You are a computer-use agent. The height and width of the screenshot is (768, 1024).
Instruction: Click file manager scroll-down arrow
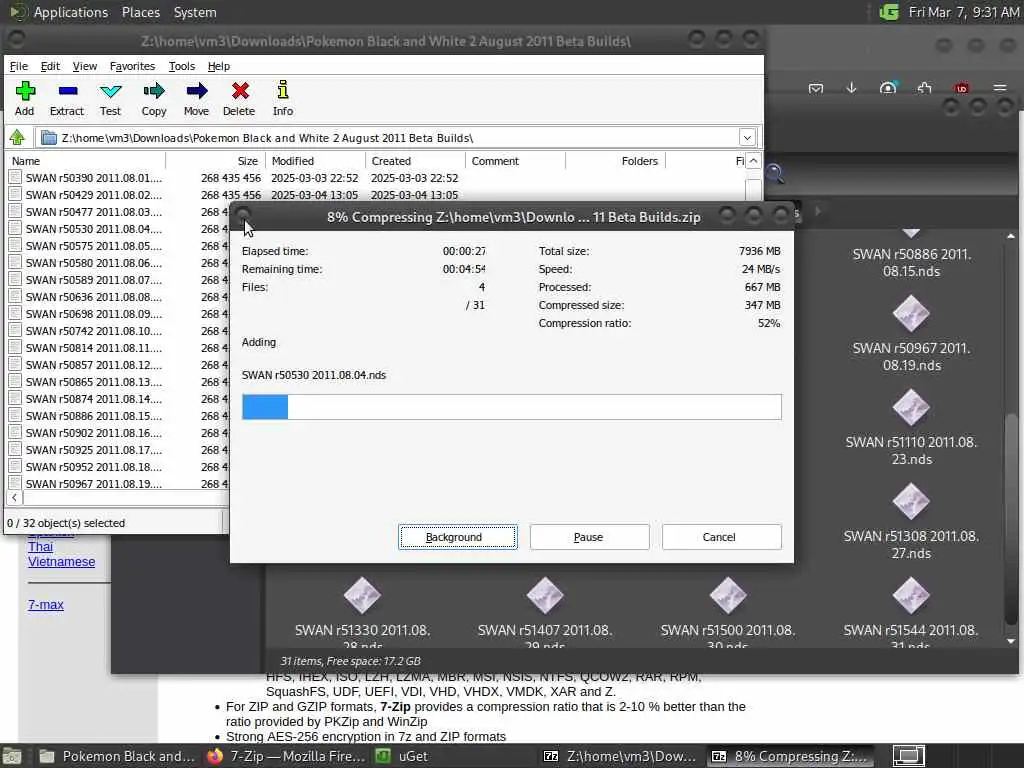(x=1011, y=641)
